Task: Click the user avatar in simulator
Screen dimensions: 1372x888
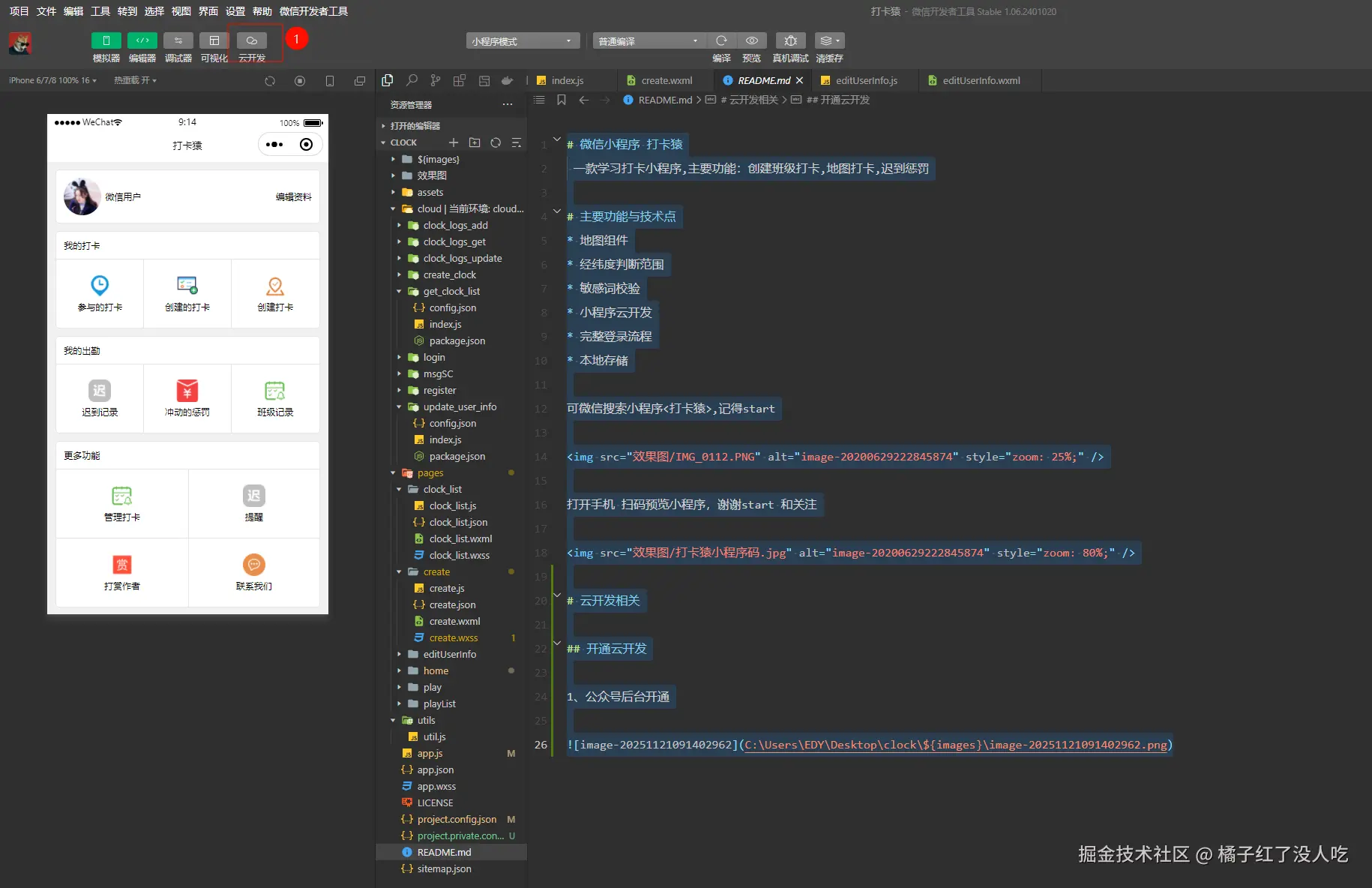Action: (x=82, y=196)
